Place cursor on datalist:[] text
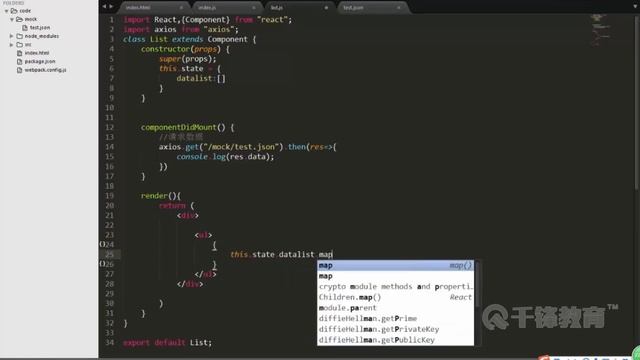Image resolution: width=640 pixels, height=360 pixels. pyautogui.click(x=201, y=78)
